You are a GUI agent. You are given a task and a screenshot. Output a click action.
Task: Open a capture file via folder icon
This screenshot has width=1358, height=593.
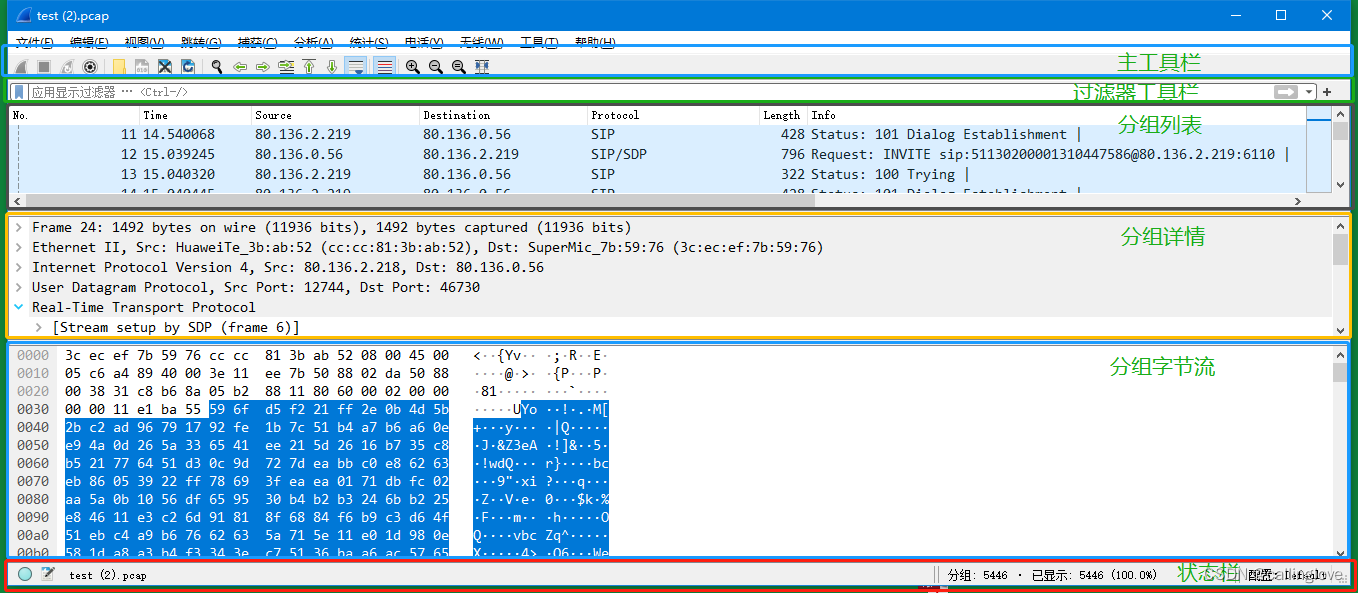point(119,67)
